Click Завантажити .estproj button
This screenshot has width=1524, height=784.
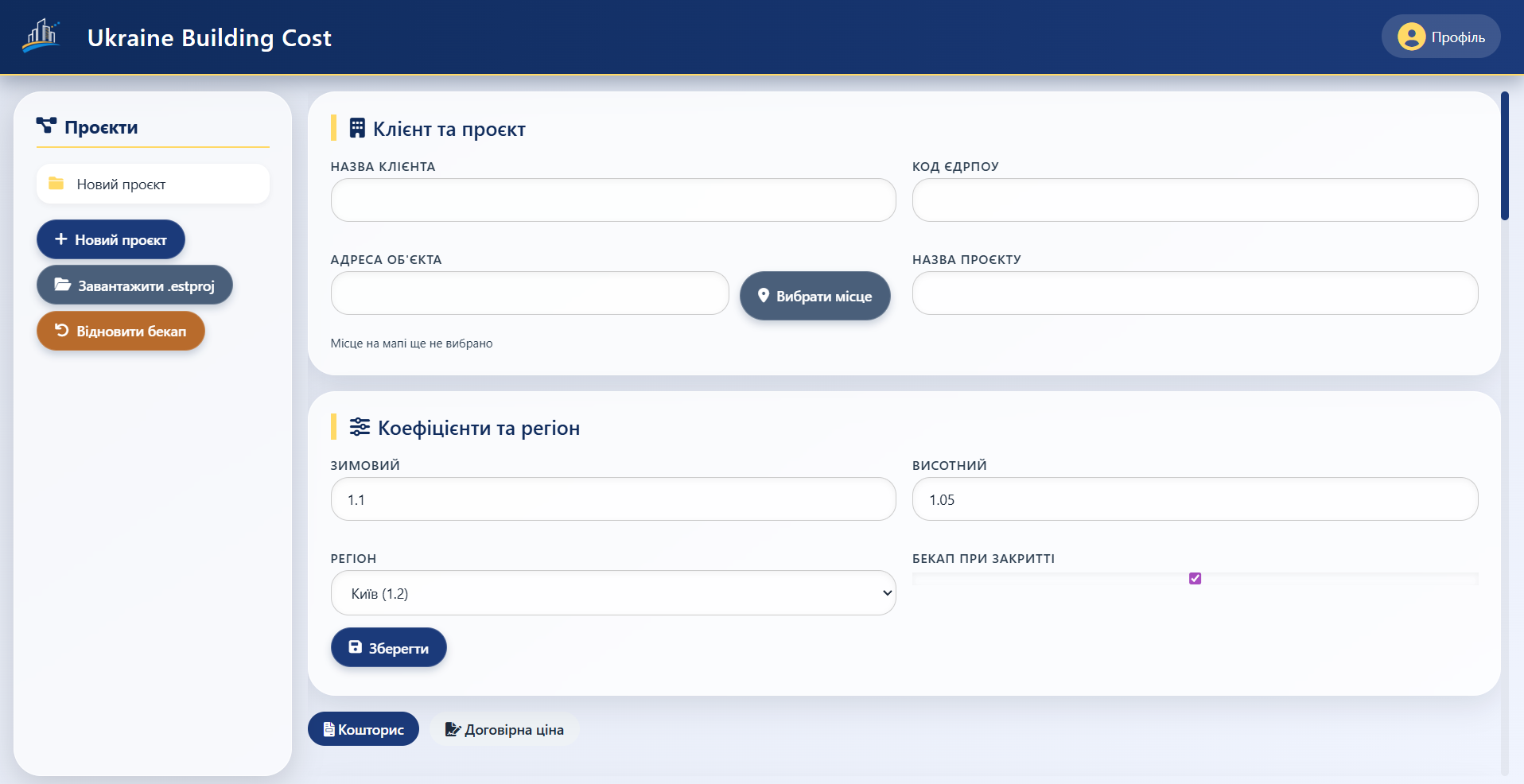point(134,285)
